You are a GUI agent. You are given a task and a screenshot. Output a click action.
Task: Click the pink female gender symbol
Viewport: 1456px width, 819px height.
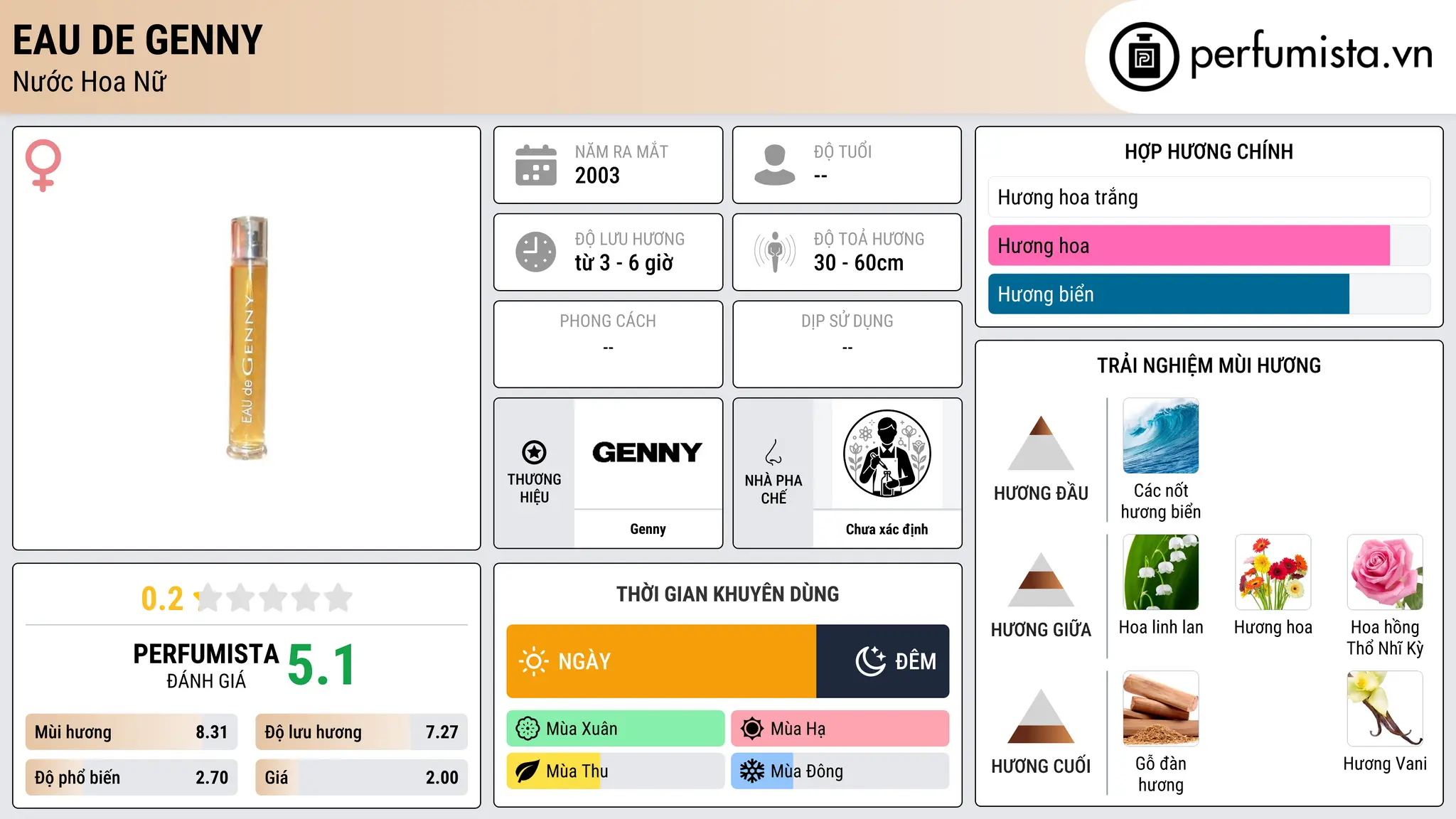(43, 165)
